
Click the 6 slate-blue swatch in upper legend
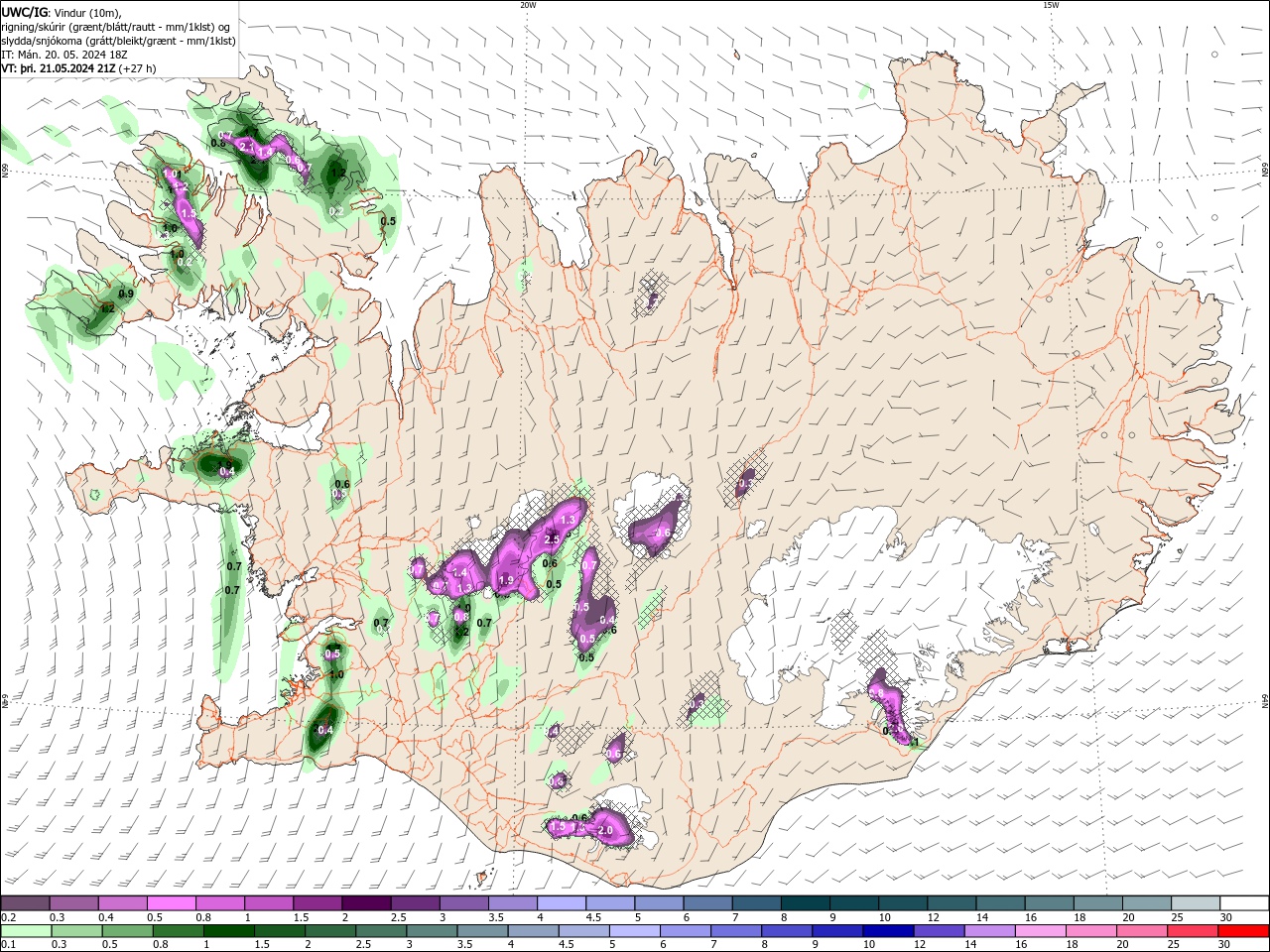point(708,903)
